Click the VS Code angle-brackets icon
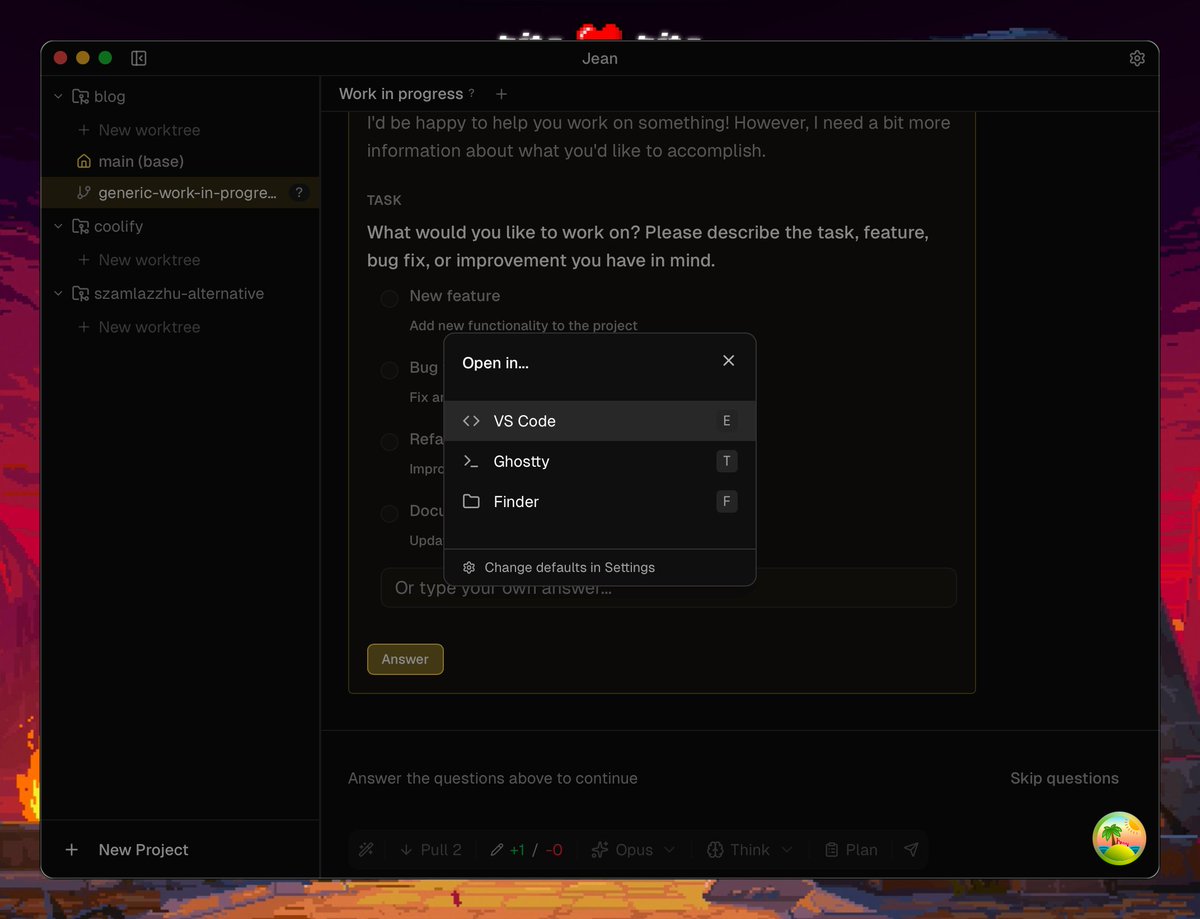This screenshot has width=1200, height=919. (471, 421)
